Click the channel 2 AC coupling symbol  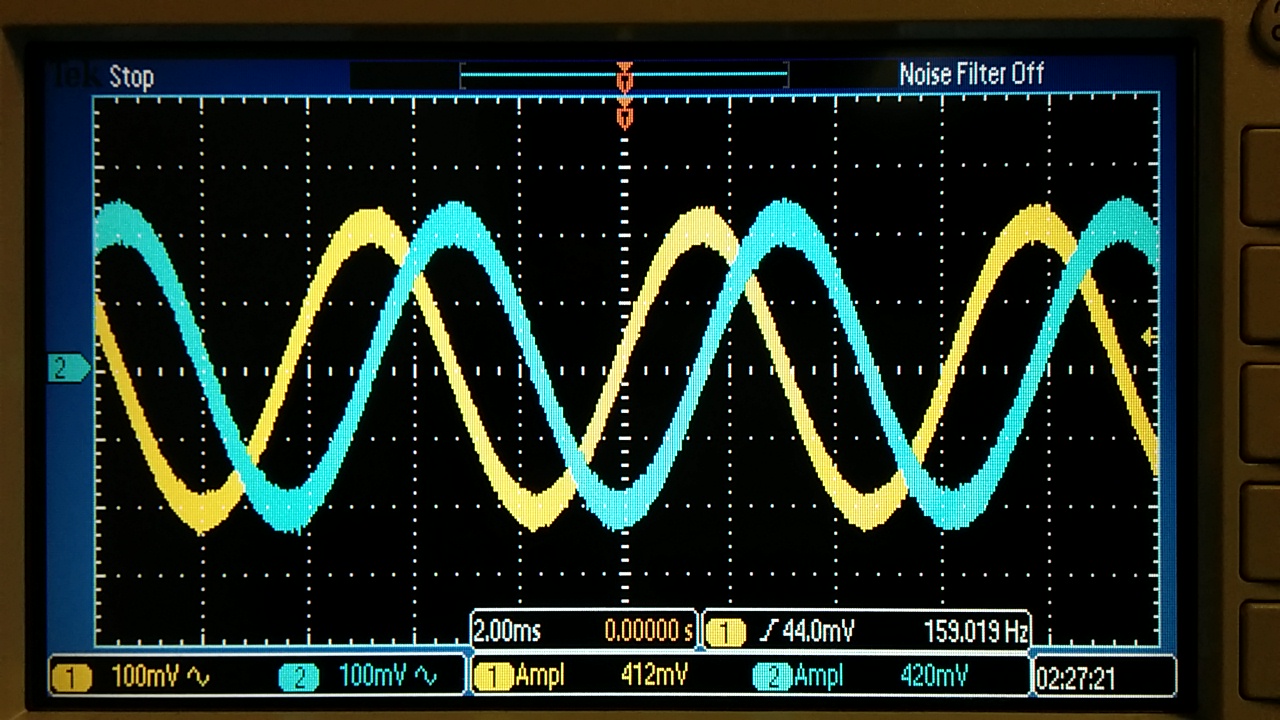tap(427, 677)
